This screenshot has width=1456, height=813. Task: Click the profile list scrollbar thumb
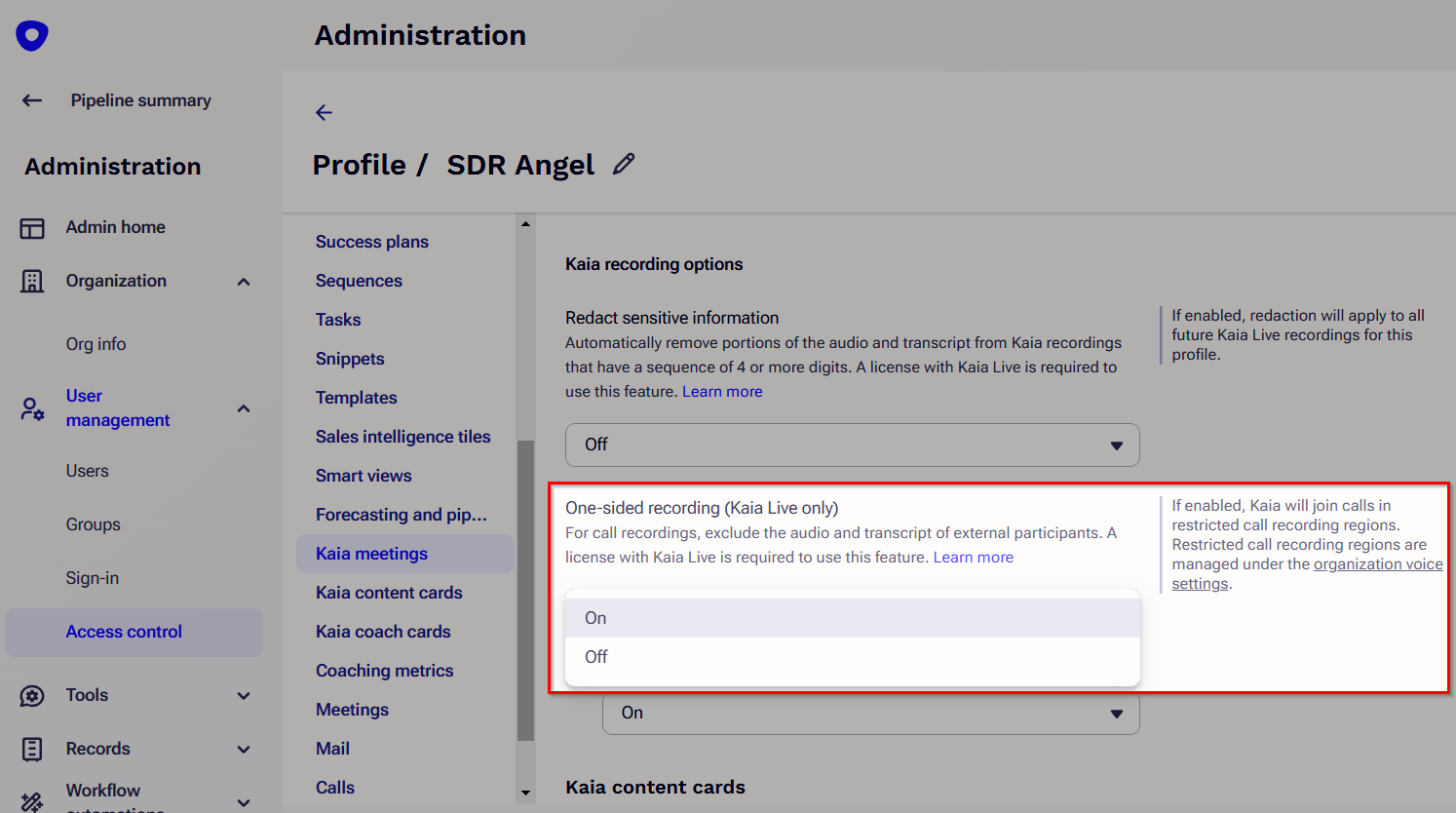pyautogui.click(x=525, y=591)
